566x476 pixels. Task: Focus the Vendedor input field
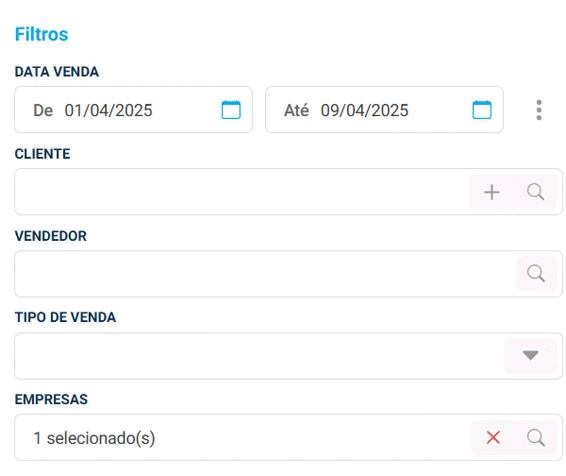[x=265, y=274]
